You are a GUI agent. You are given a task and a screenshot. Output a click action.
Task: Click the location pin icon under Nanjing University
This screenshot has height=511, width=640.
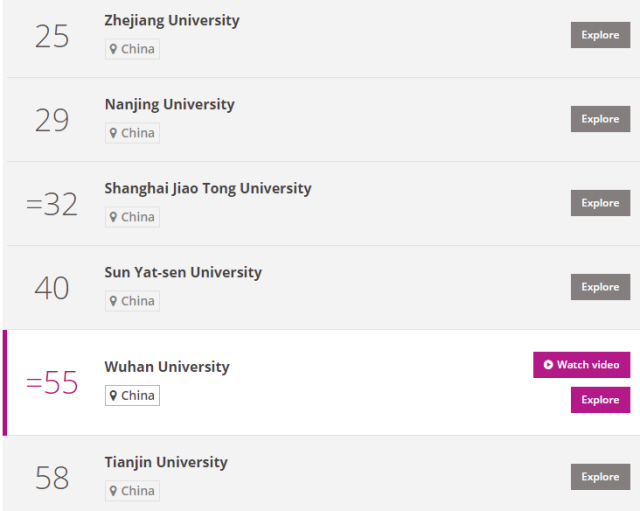coord(114,133)
